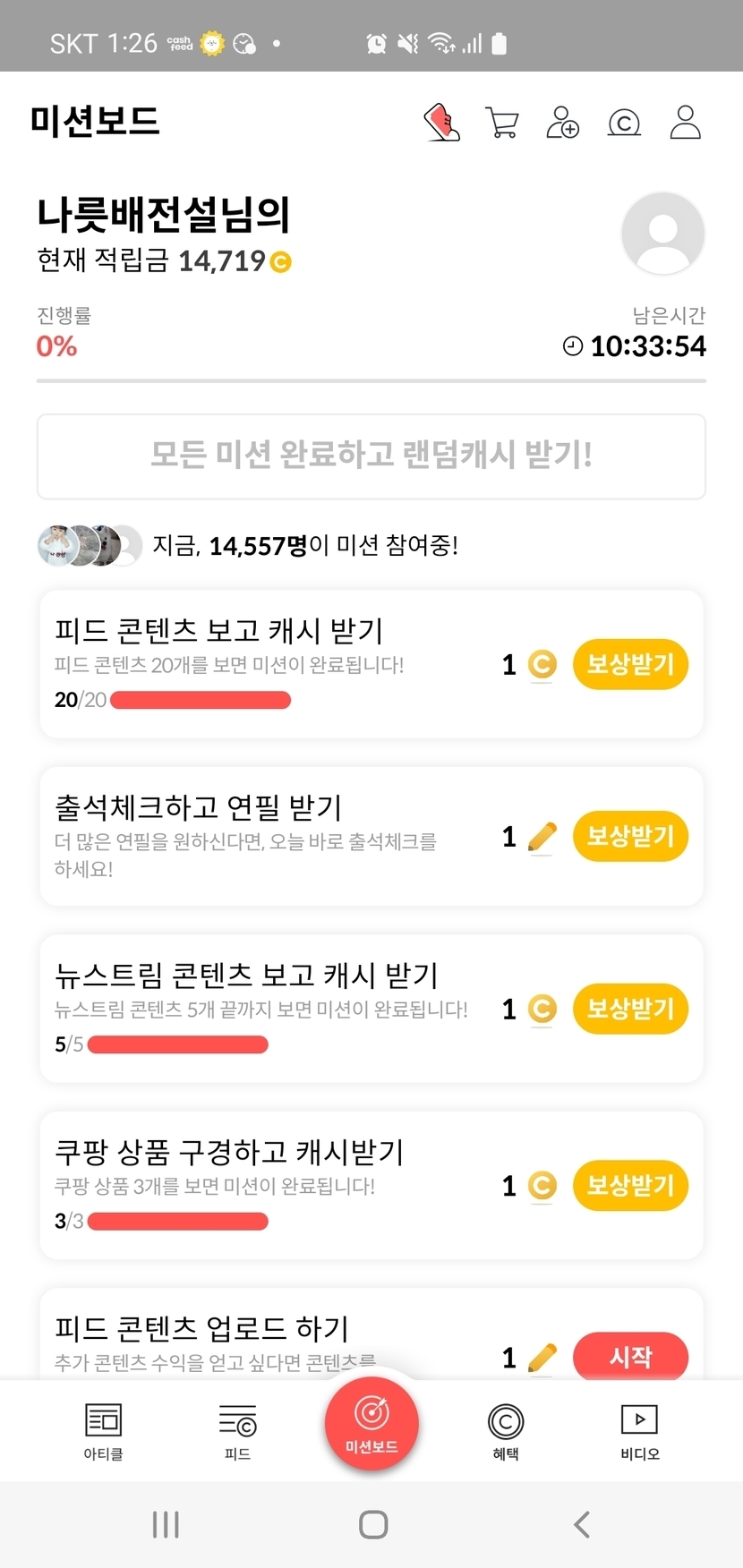743x1568 pixels.
Task: Open the shopping cart icon
Action: pyautogui.click(x=502, y=123)
